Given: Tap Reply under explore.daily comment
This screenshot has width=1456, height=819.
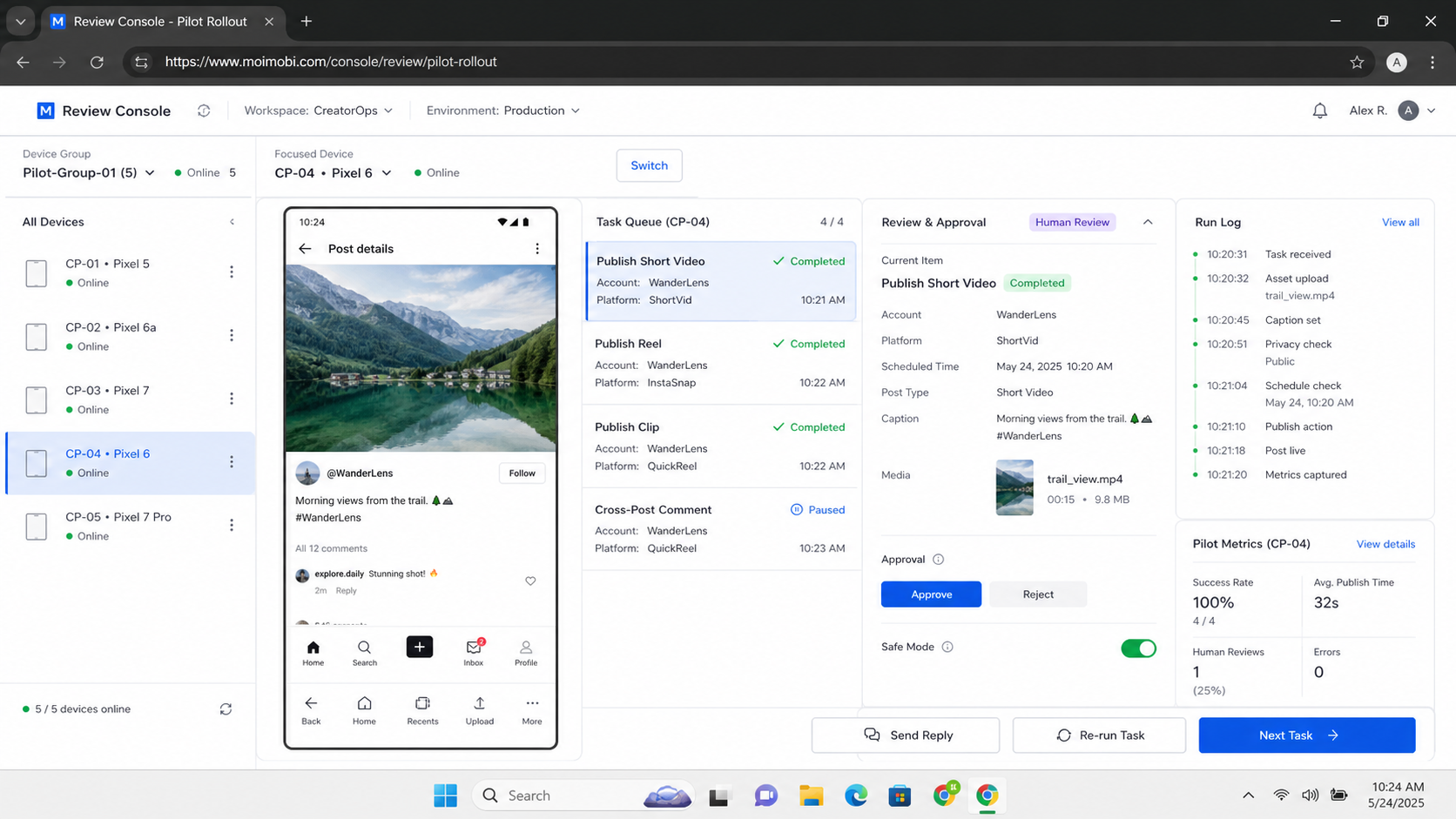Looking at the screenshot, I should click(347, 591).
